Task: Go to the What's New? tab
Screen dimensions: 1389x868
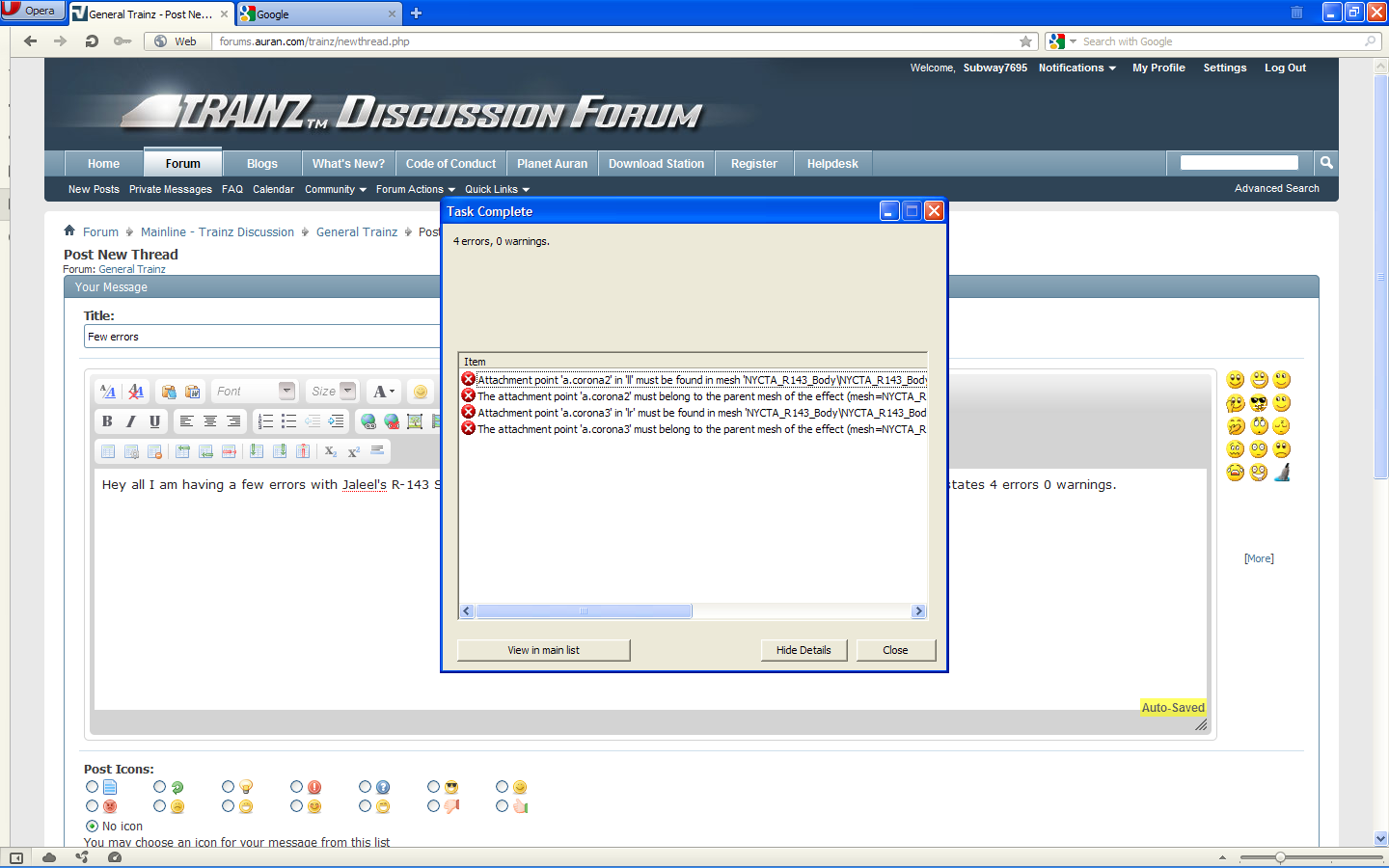Action: pos(348,164)
